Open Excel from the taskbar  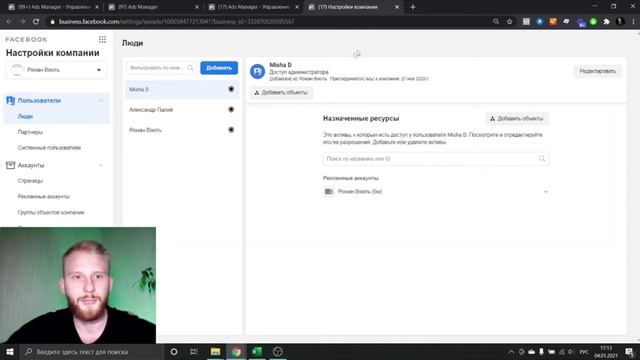coord(257,351)
